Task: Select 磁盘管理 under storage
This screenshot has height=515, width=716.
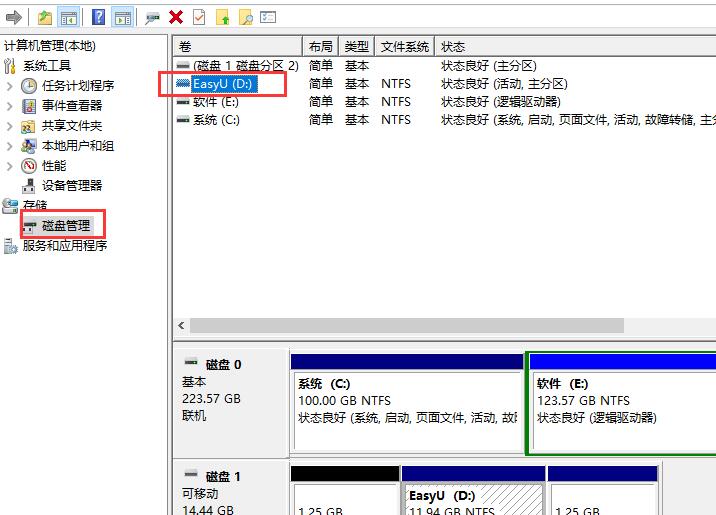Action: click(66, 226)
